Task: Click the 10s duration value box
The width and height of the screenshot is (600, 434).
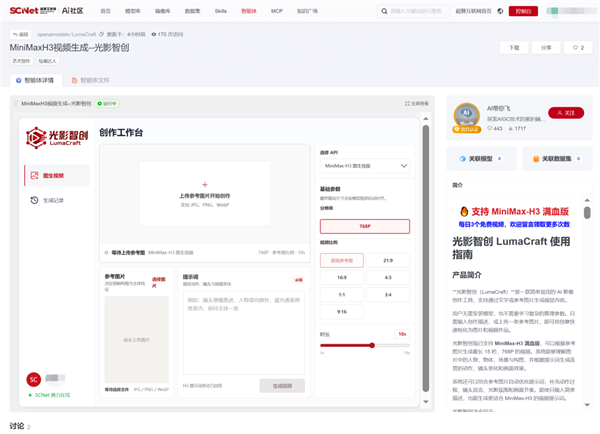Action: 402,334
